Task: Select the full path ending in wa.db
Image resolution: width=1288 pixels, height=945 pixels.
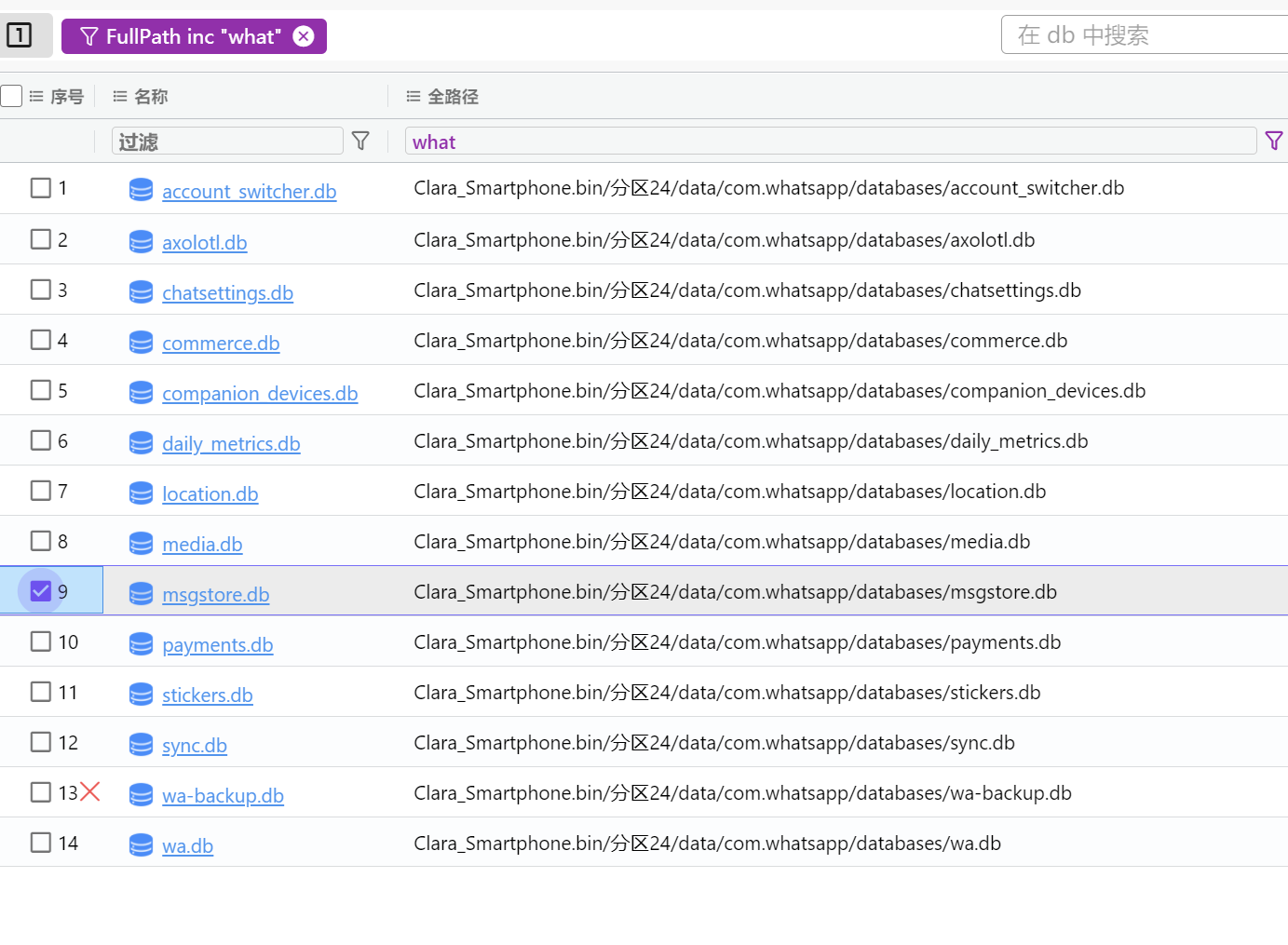Action: pyautogui.click(x=708, y=844)
